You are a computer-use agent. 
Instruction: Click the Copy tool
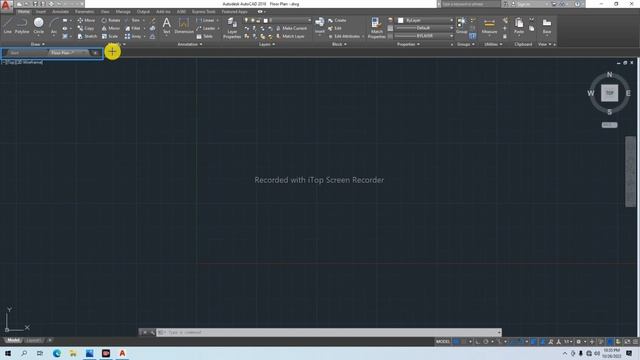(x=86, y=28)
